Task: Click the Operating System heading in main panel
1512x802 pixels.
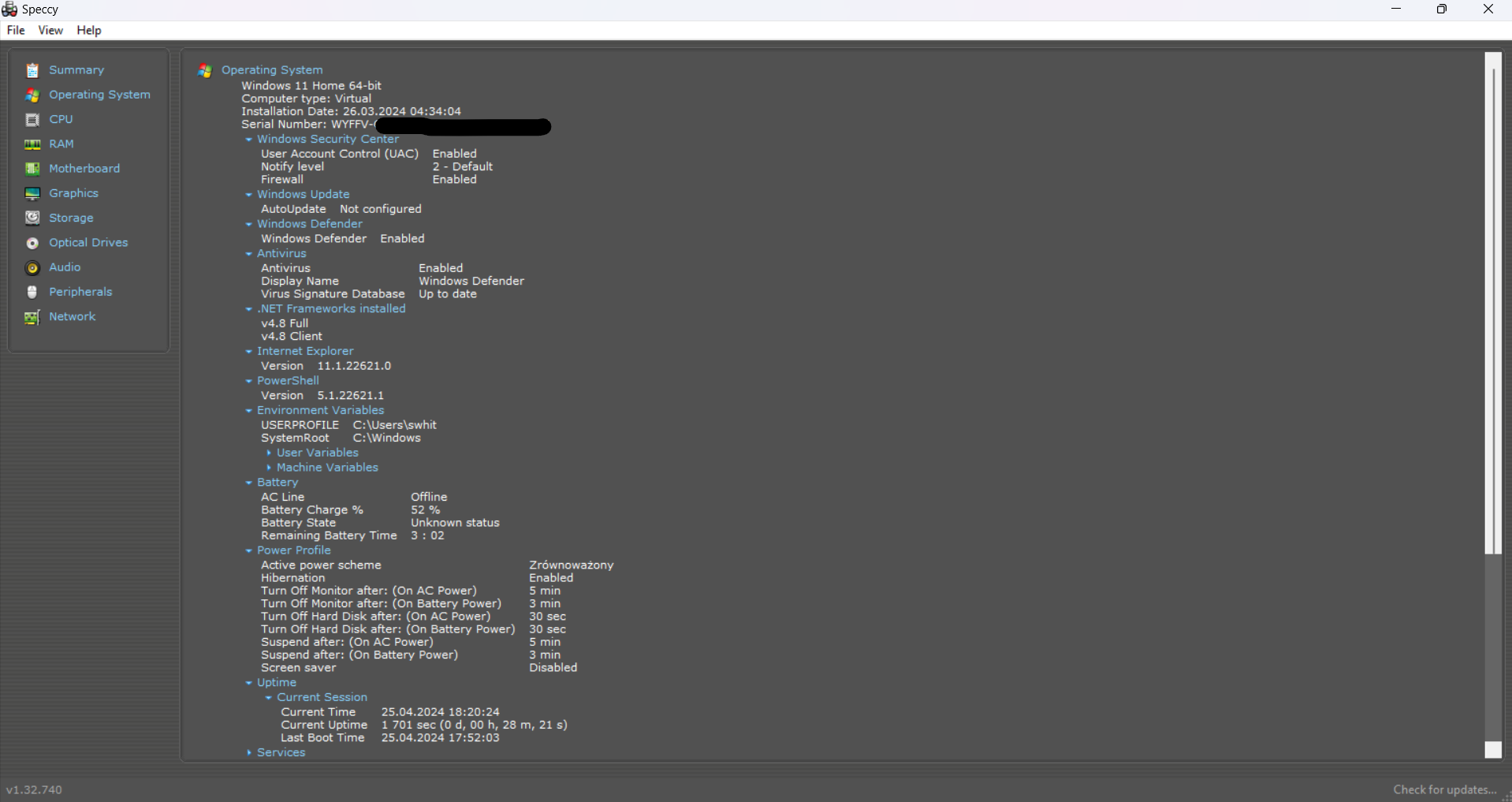Action: click(272, 69)
